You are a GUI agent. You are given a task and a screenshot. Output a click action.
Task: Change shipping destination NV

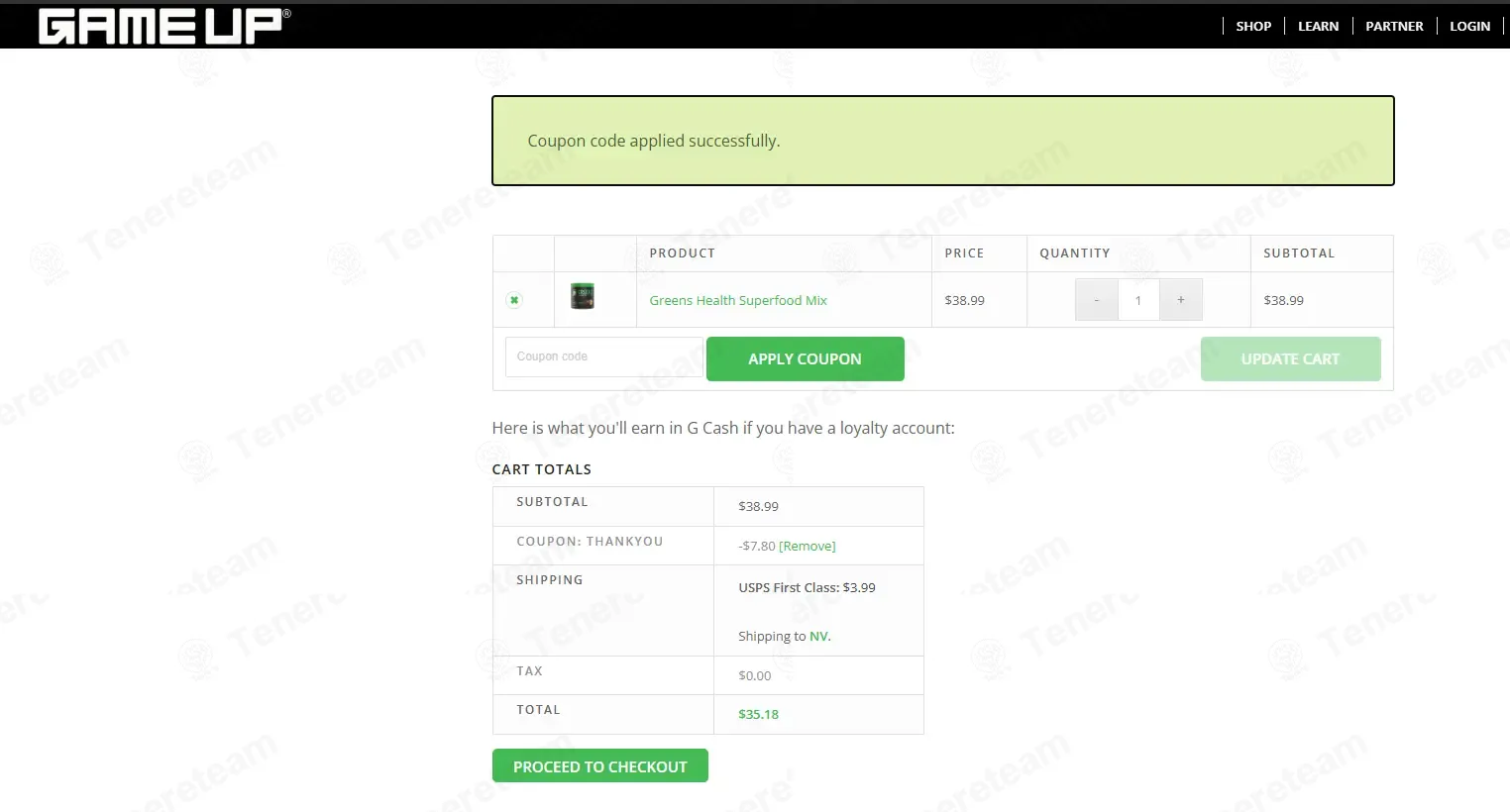click(819, 637)
